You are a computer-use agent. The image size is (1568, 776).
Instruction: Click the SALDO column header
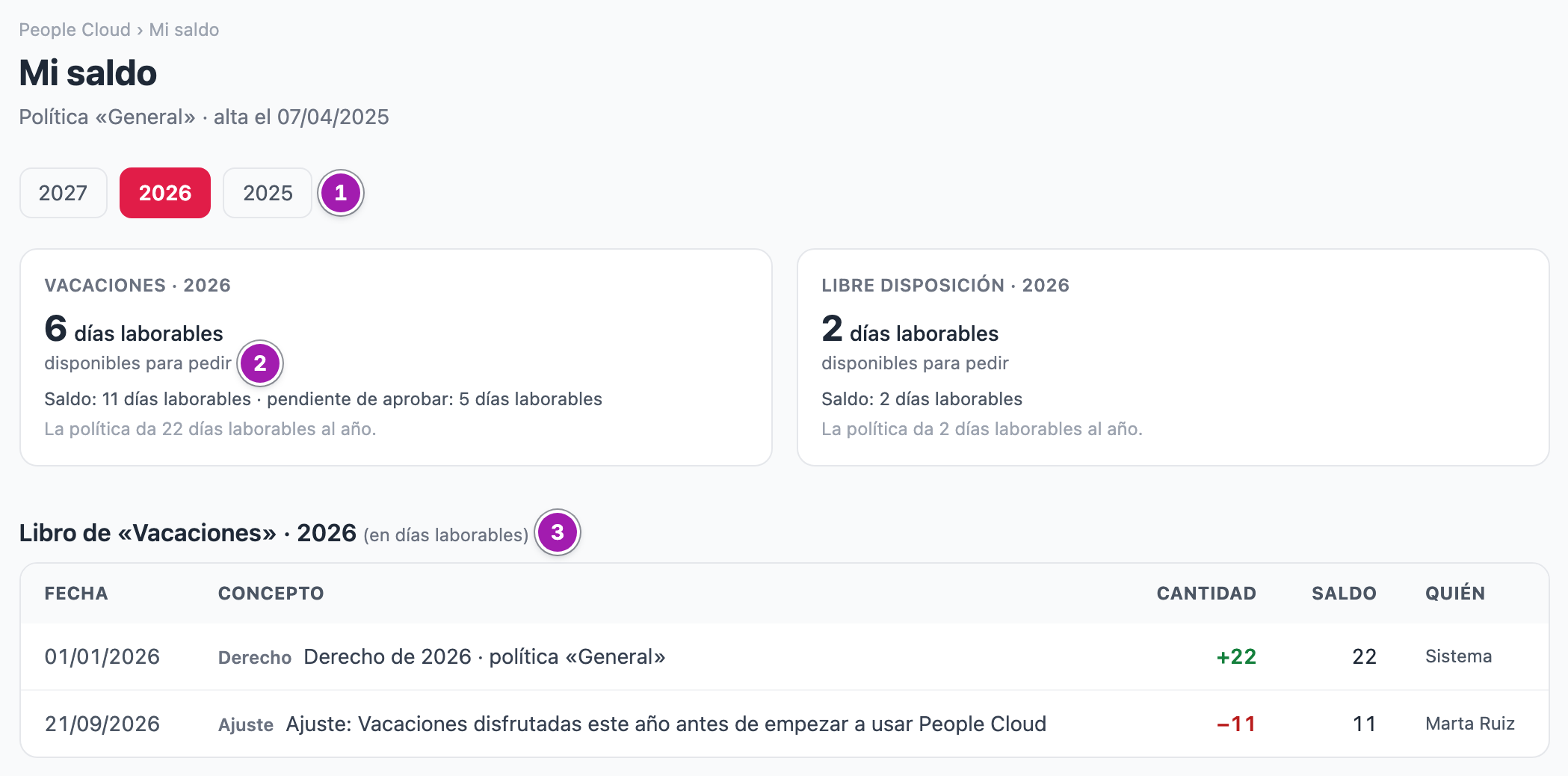[x=1344, y=594]
